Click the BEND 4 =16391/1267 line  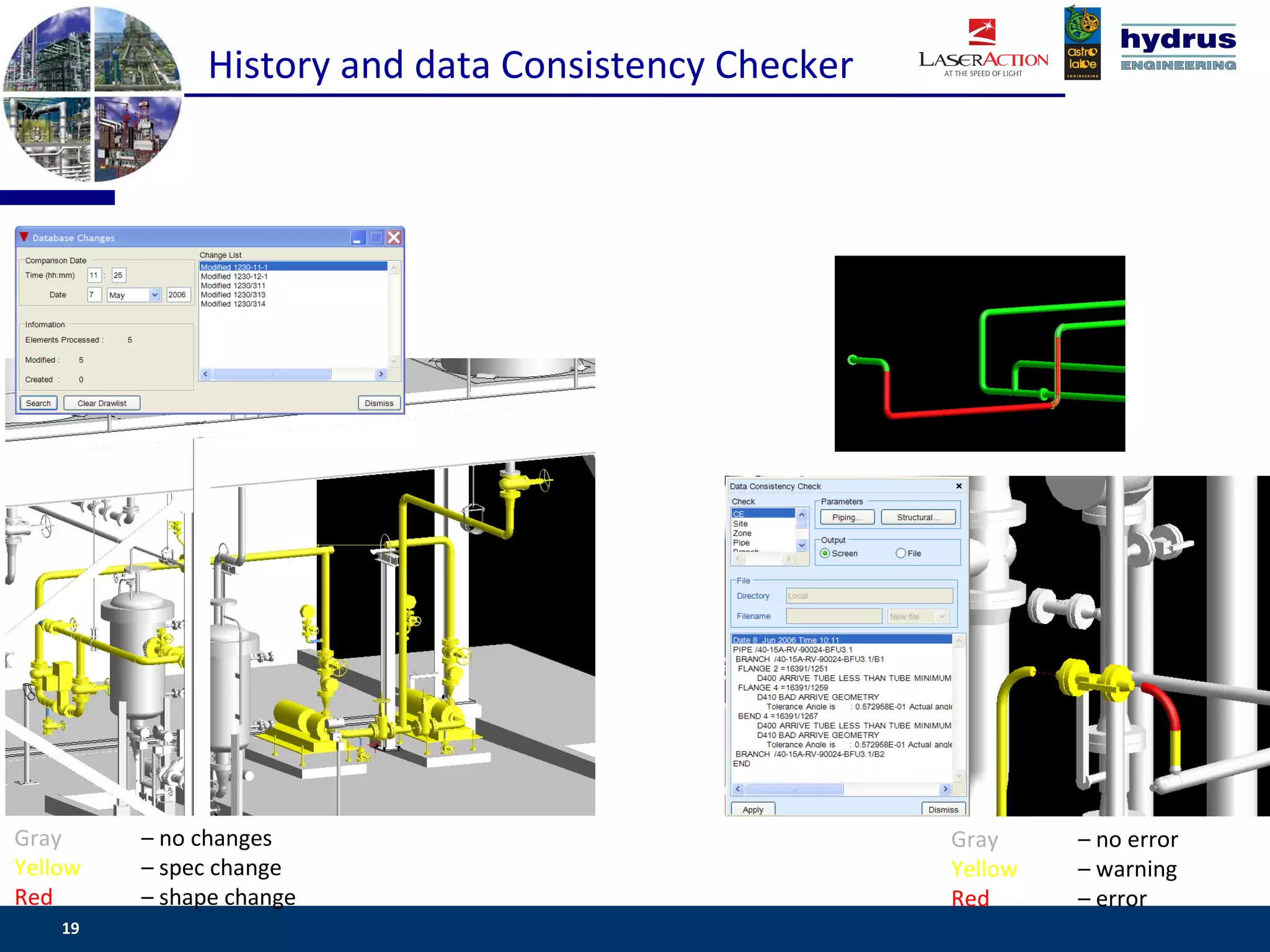click(x=778, y=716)
